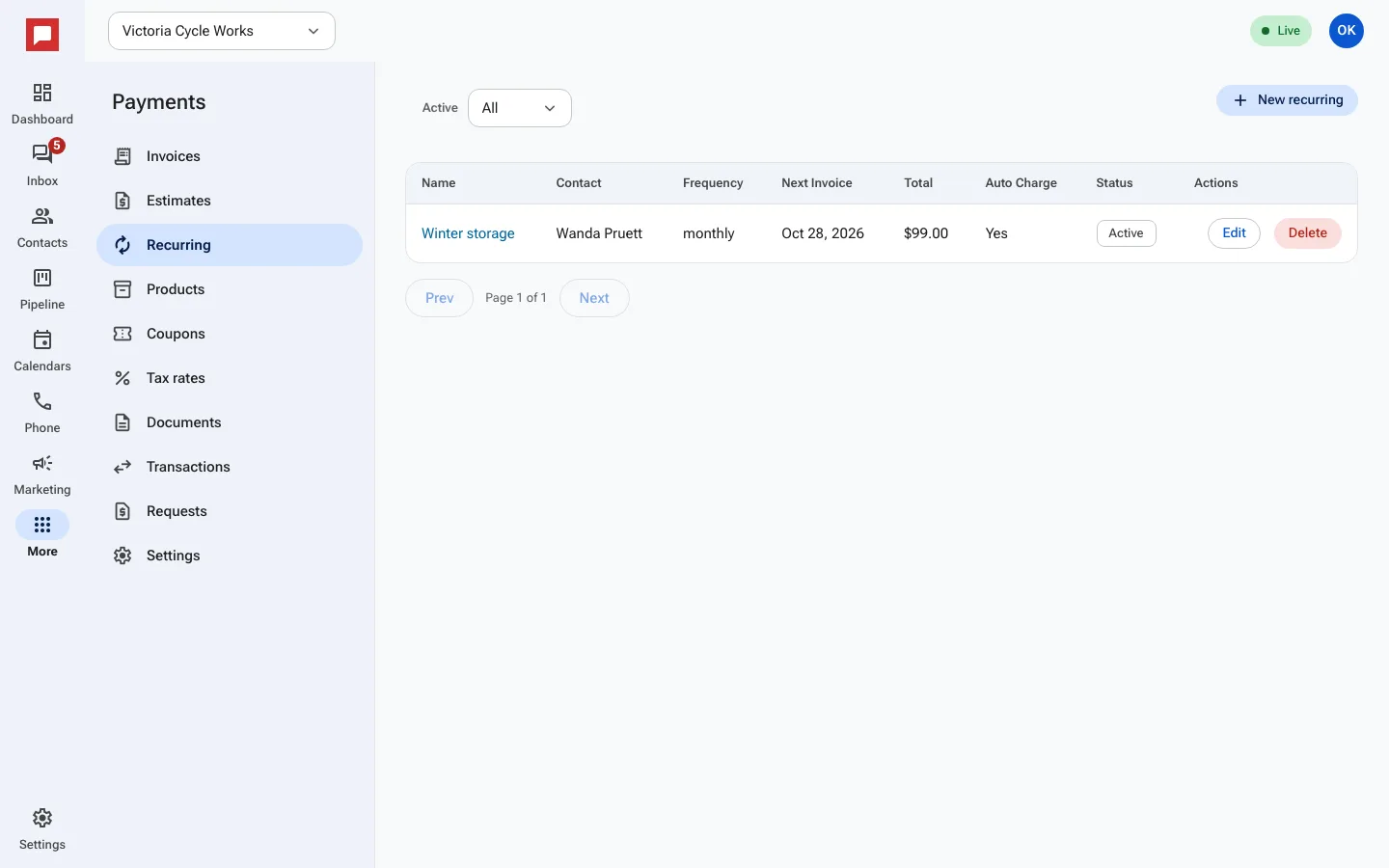Edit the Winter storage recurring invoice
Viewport: 1389px width, 868px height.
click(x=1234, y=233)
